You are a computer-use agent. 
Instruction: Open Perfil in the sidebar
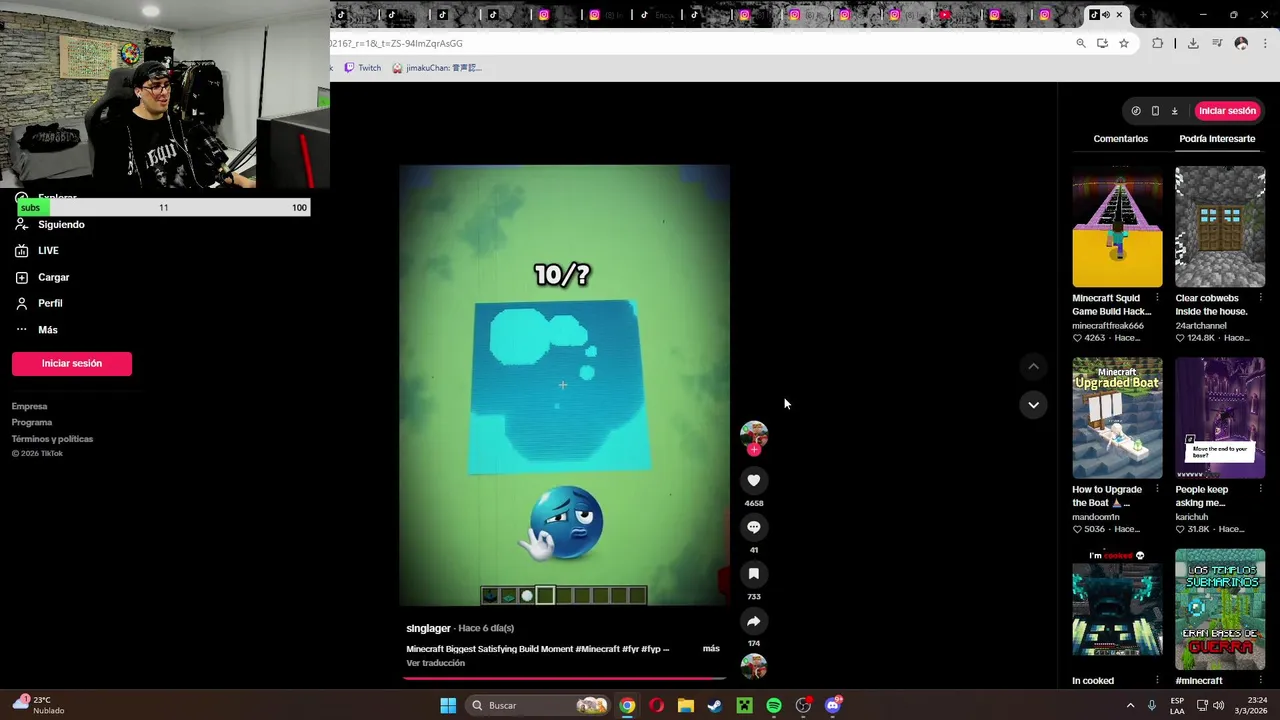coord(50,304)
